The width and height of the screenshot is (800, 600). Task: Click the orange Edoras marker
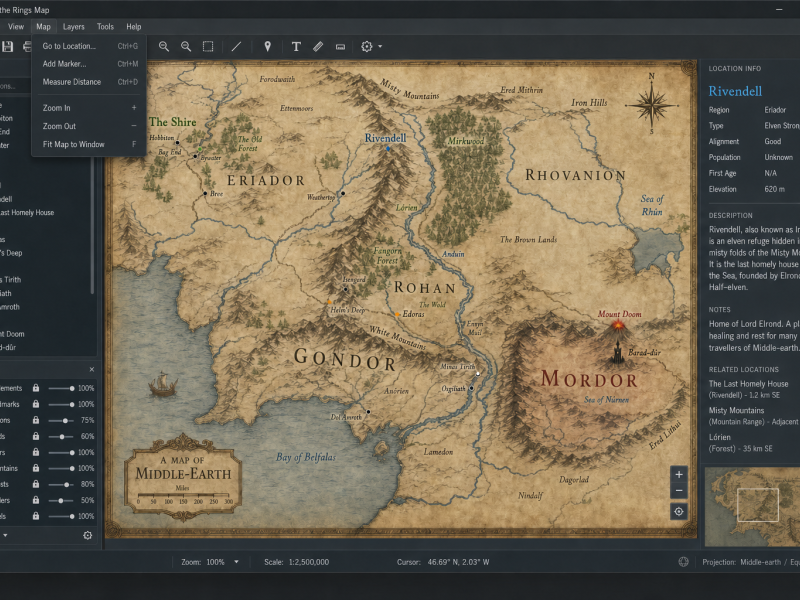(x=397, y=314)
